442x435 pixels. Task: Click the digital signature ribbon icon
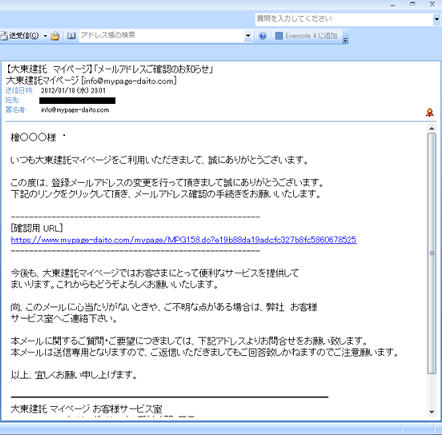tap(430, 112)
